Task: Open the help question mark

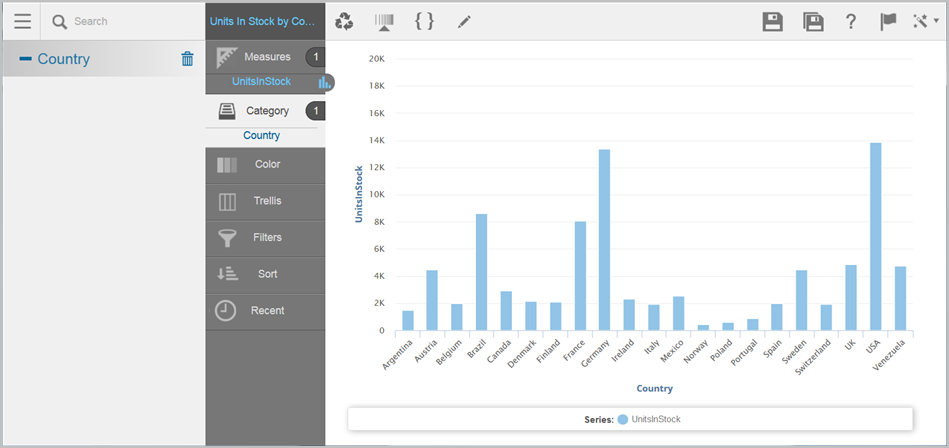Action: (851, 22)
